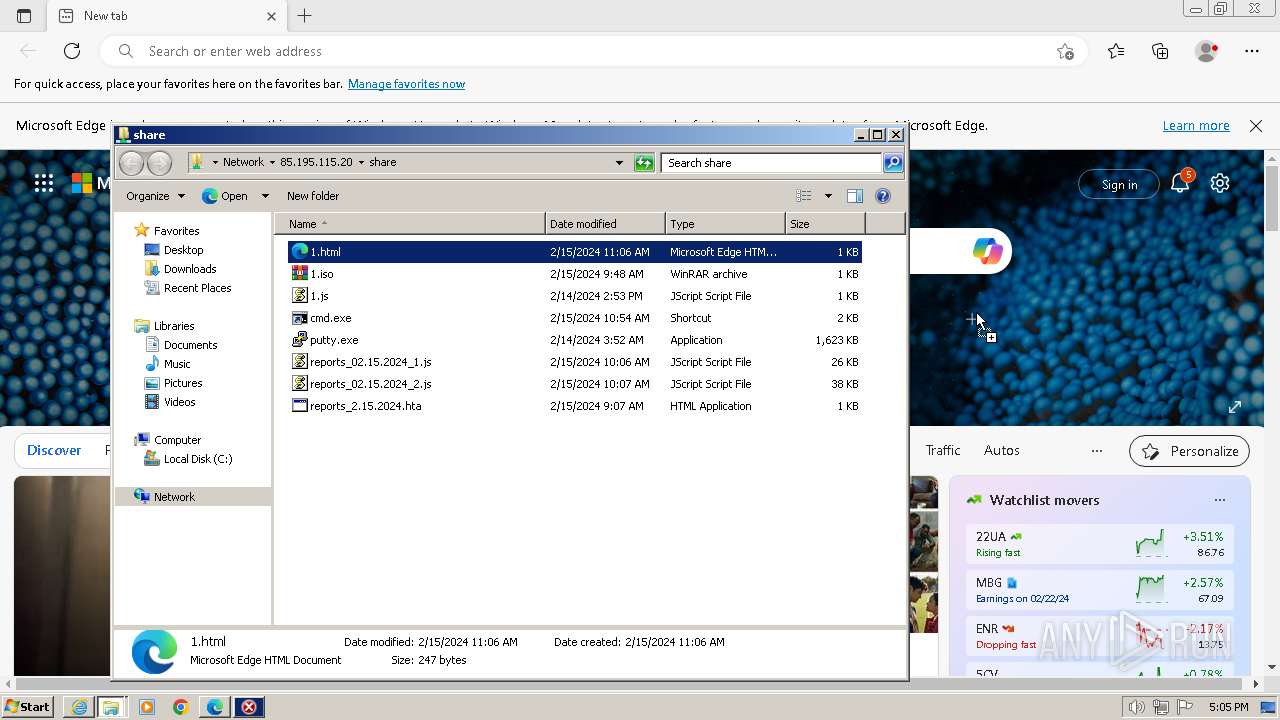Open Local Disk (C:)

[198, 459]
